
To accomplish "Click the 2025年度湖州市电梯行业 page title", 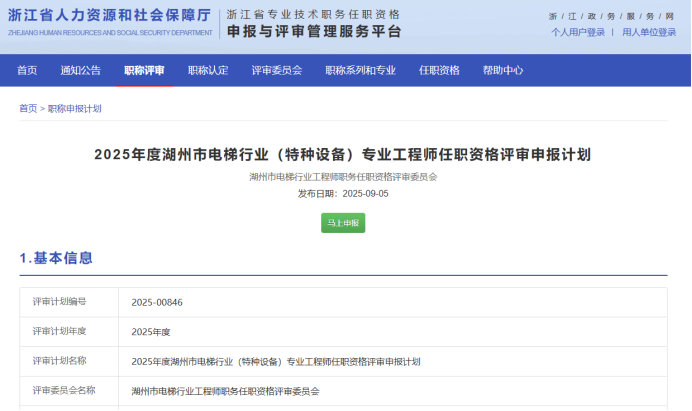I will [343, 154].
